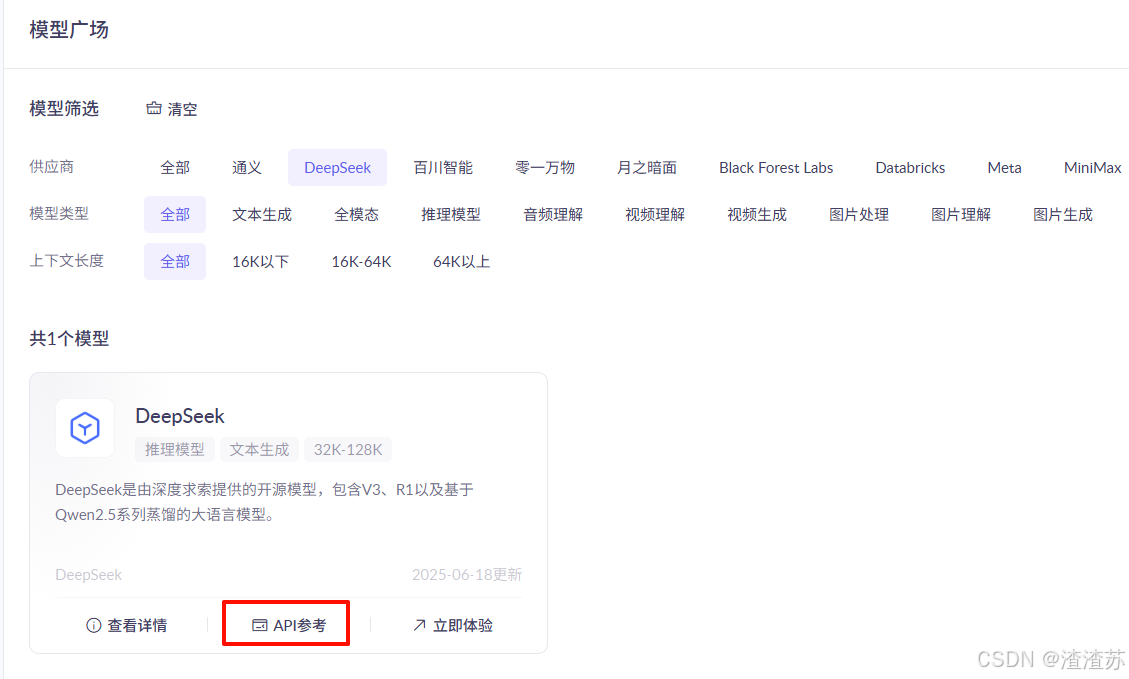Filter model type by 全模态
This screenshot has height=679, width=1129.
356,215
